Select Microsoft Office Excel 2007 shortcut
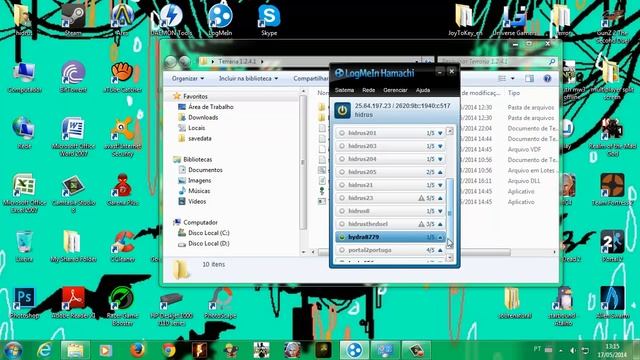 click(24, 193)
